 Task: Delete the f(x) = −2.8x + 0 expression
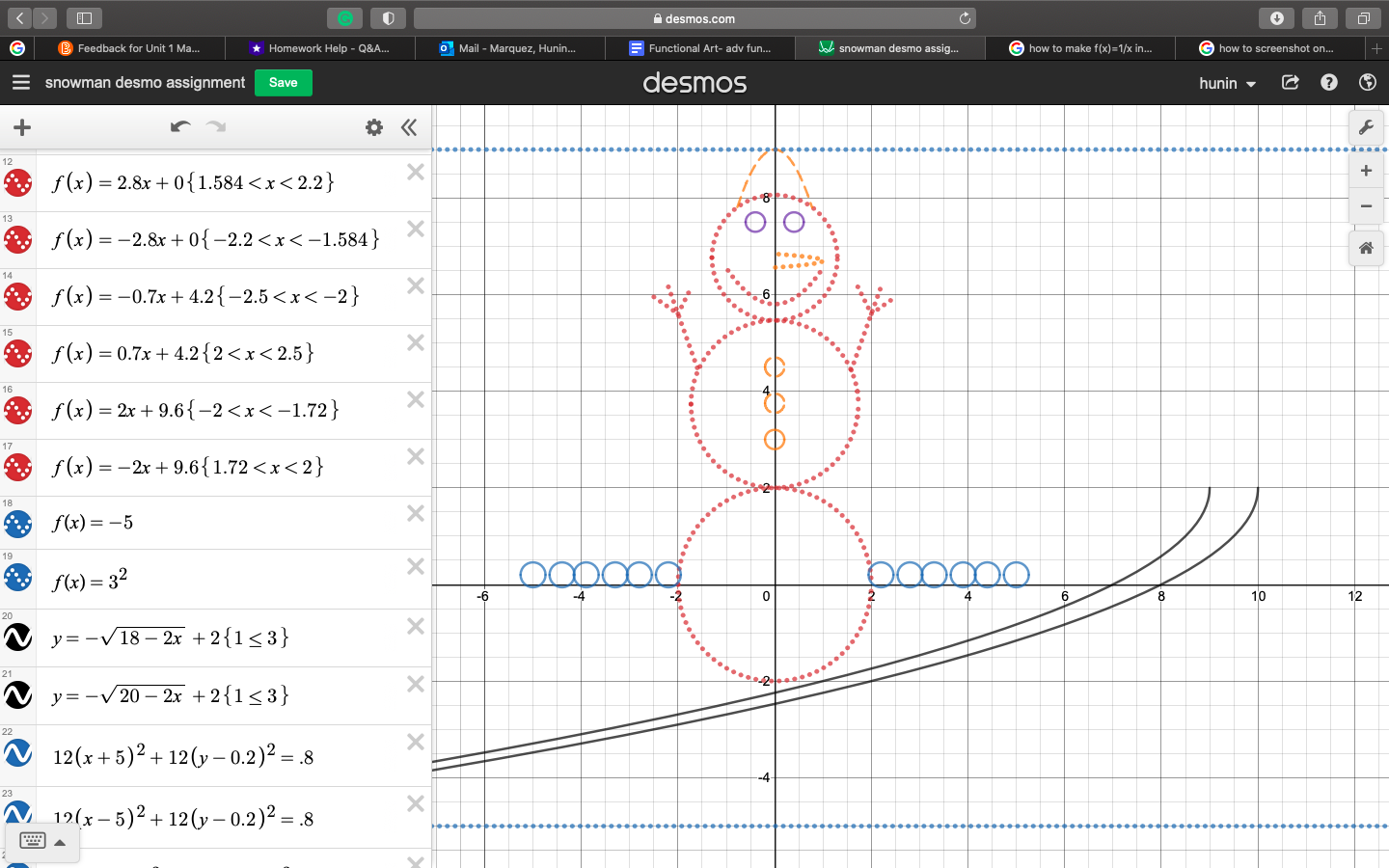416,229
